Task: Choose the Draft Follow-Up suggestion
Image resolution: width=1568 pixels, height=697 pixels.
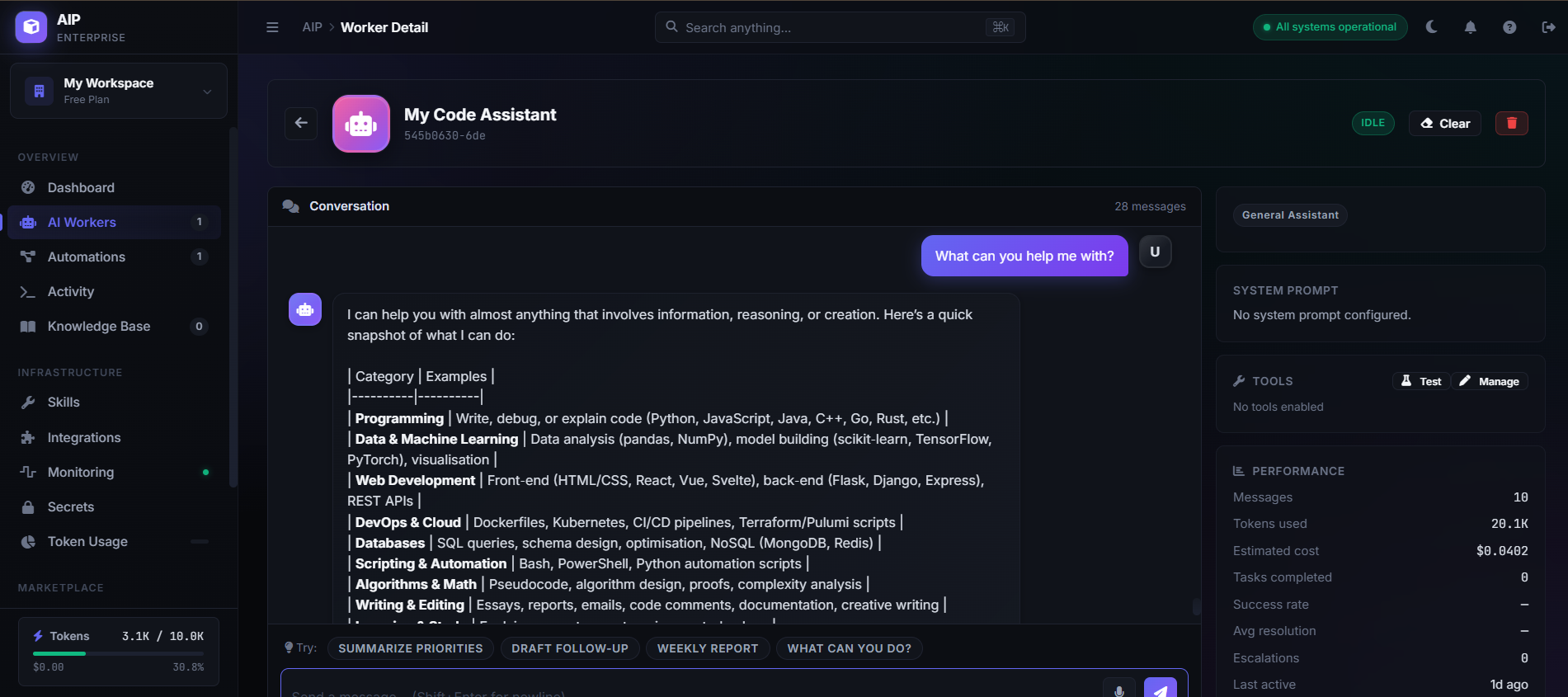Action: pos(570,648)
